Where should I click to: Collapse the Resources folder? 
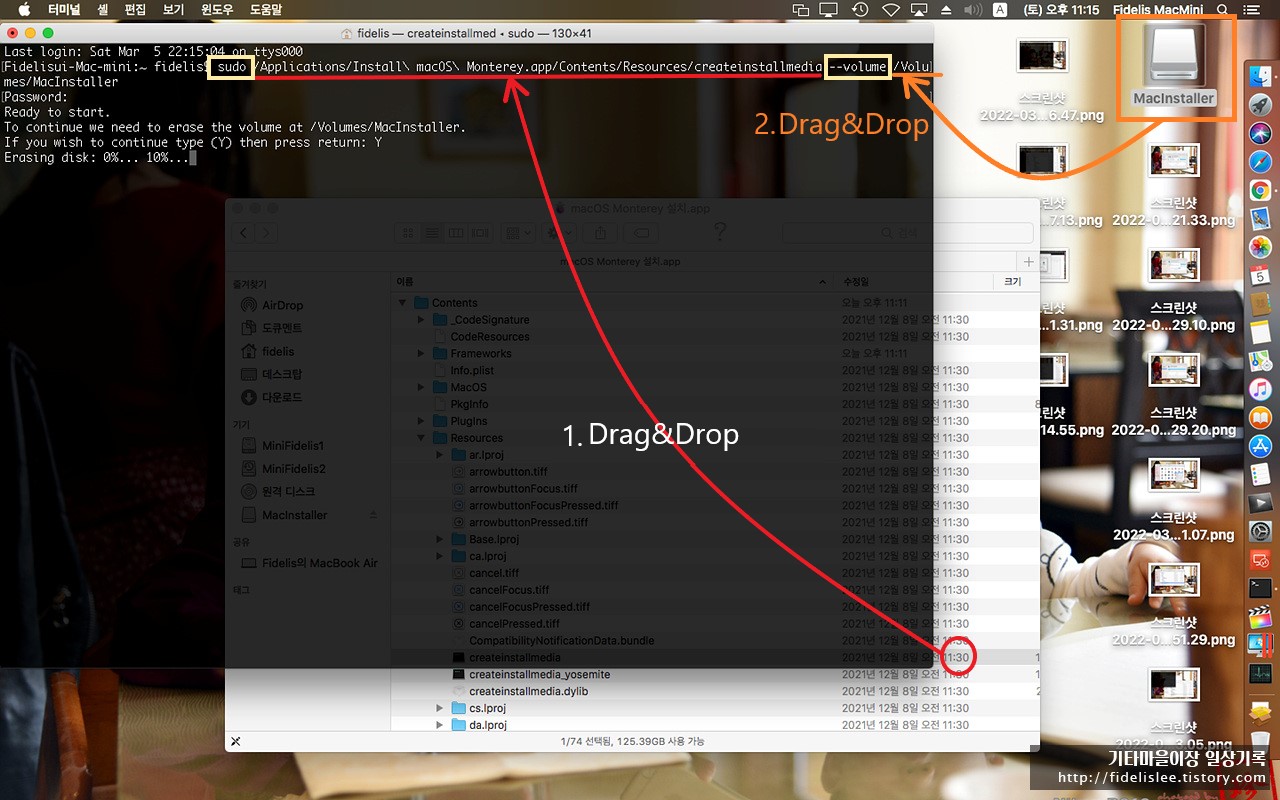(421, 438)
